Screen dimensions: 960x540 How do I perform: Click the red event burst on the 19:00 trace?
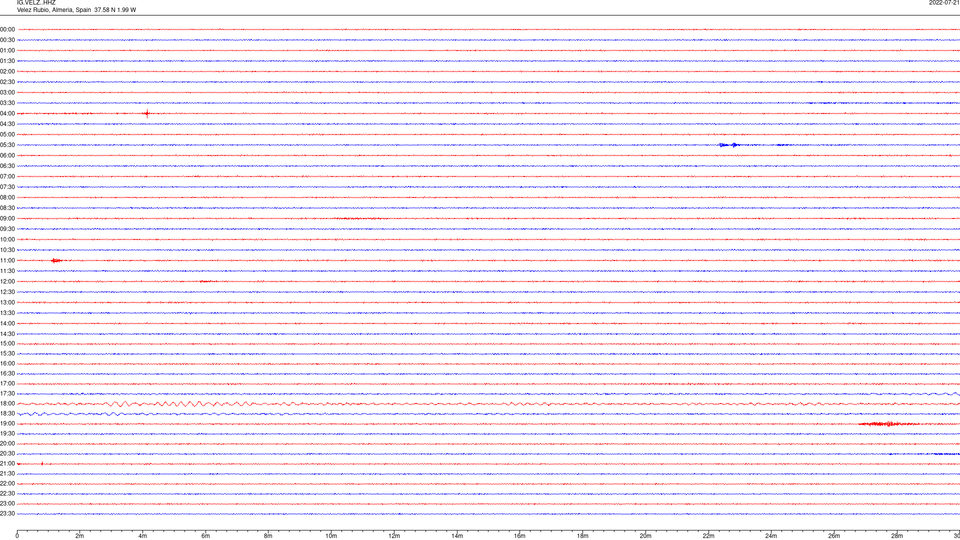point(888,424)
